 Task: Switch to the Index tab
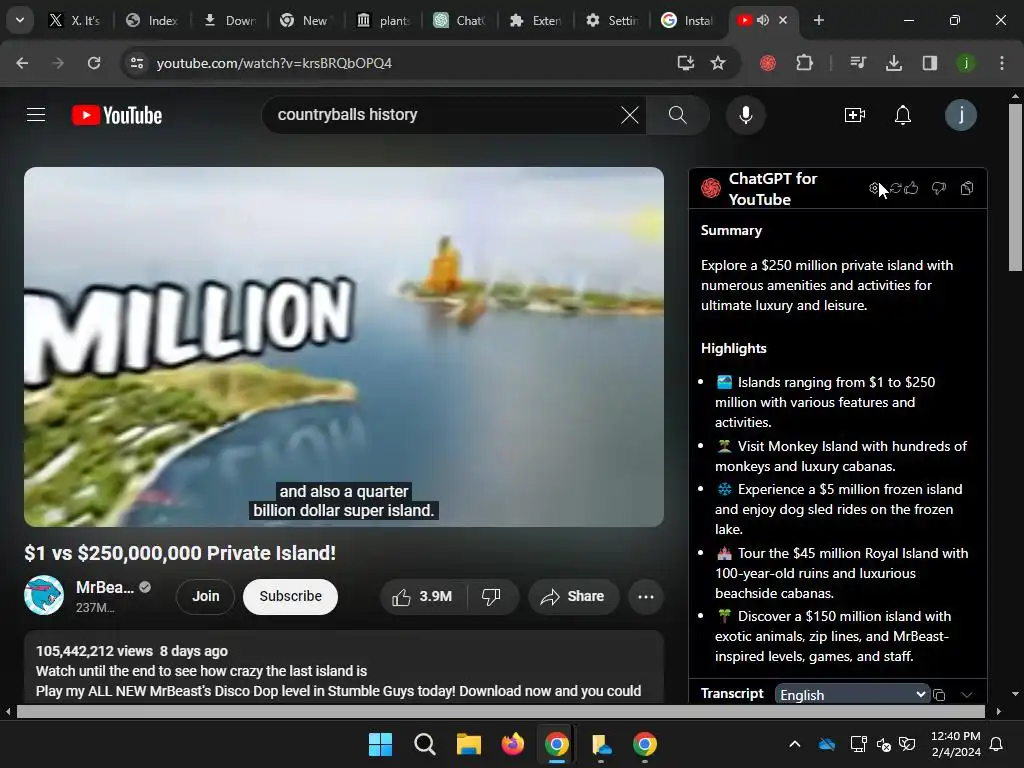(152, 21)
